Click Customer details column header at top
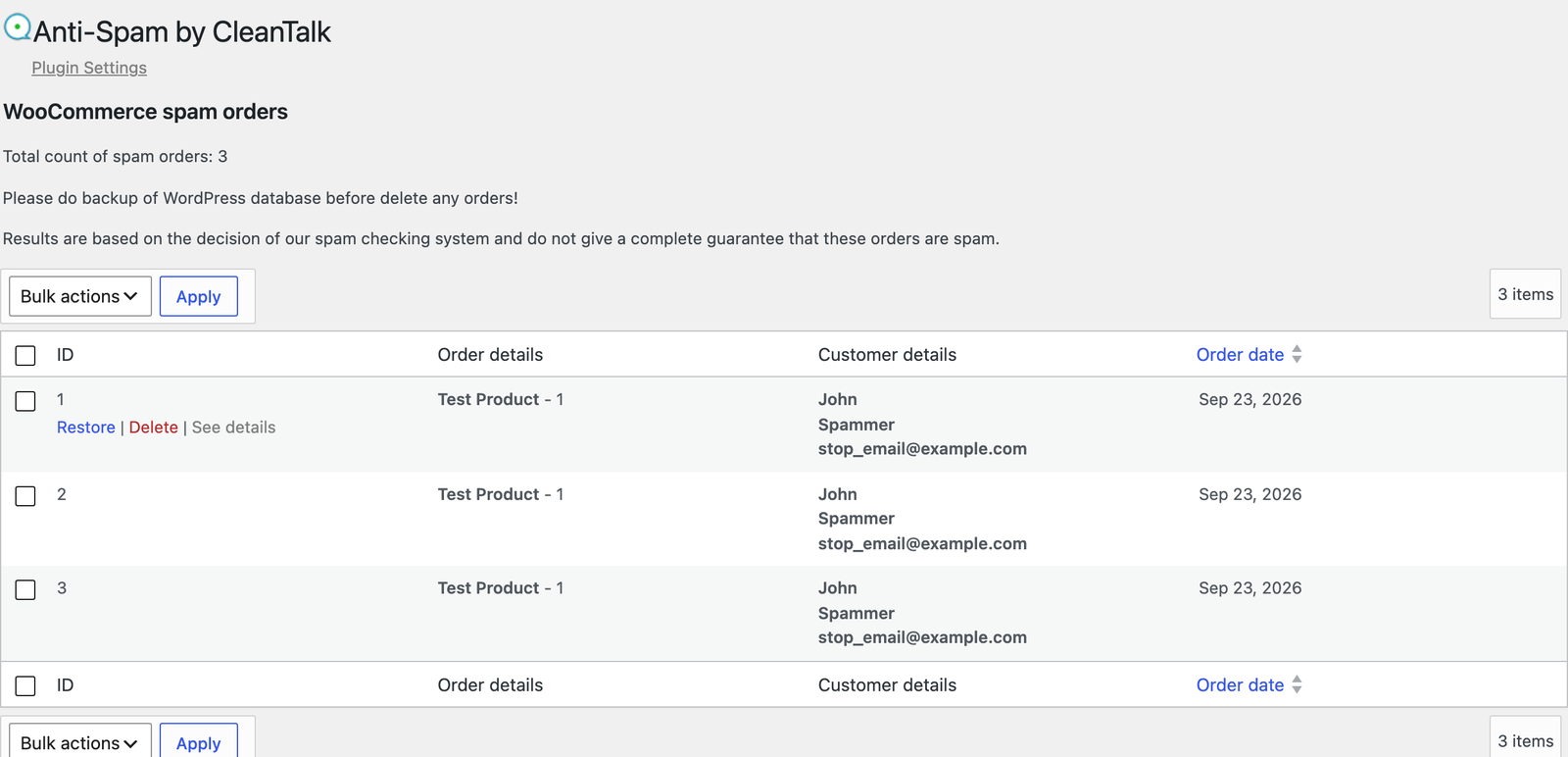Screen dimensions: 1568x757 point(887,355)
